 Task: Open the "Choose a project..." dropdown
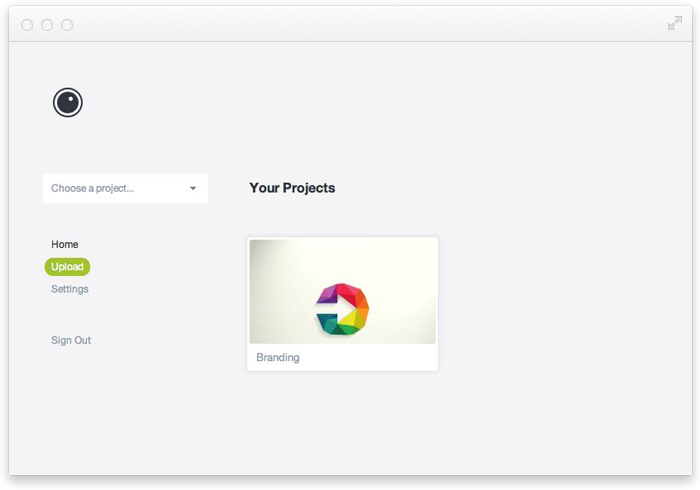coord(125,188)
